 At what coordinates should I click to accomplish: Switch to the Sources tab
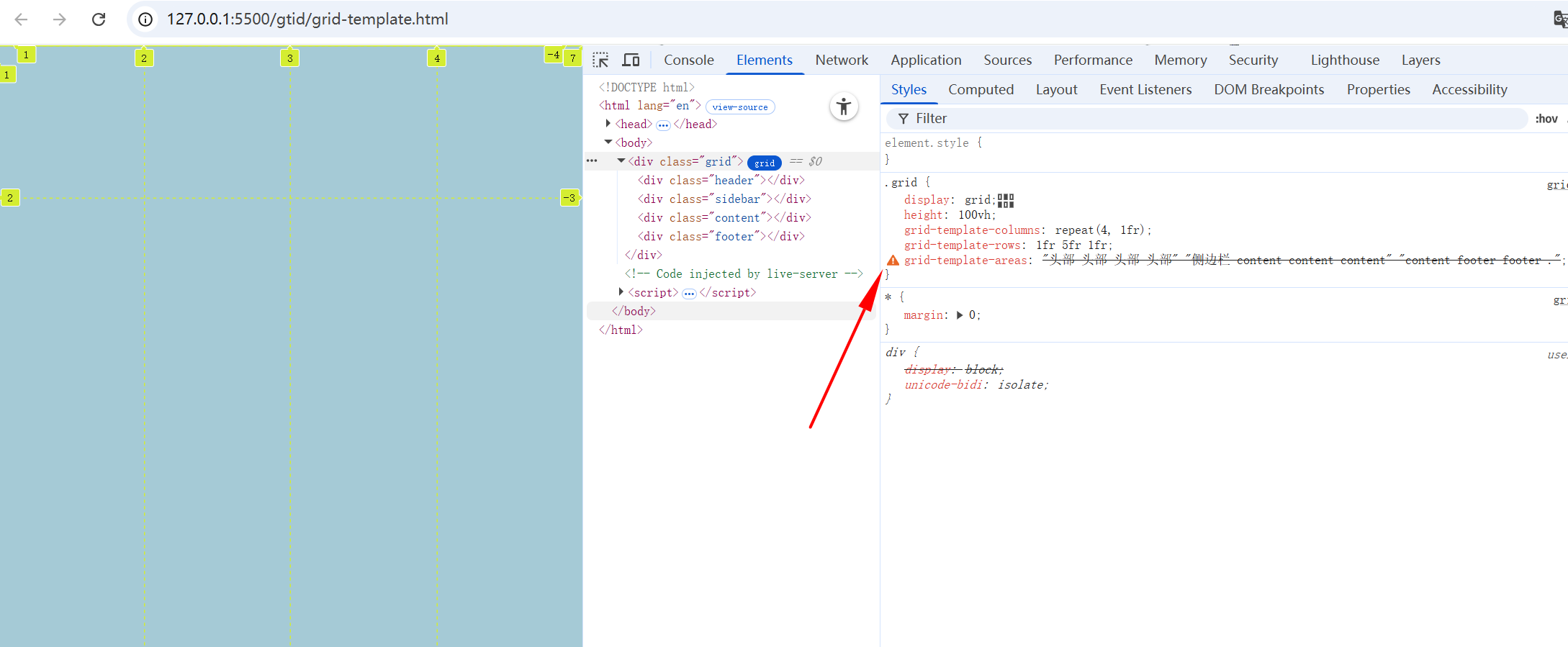pyautogui.click(x=1008, y=60)
